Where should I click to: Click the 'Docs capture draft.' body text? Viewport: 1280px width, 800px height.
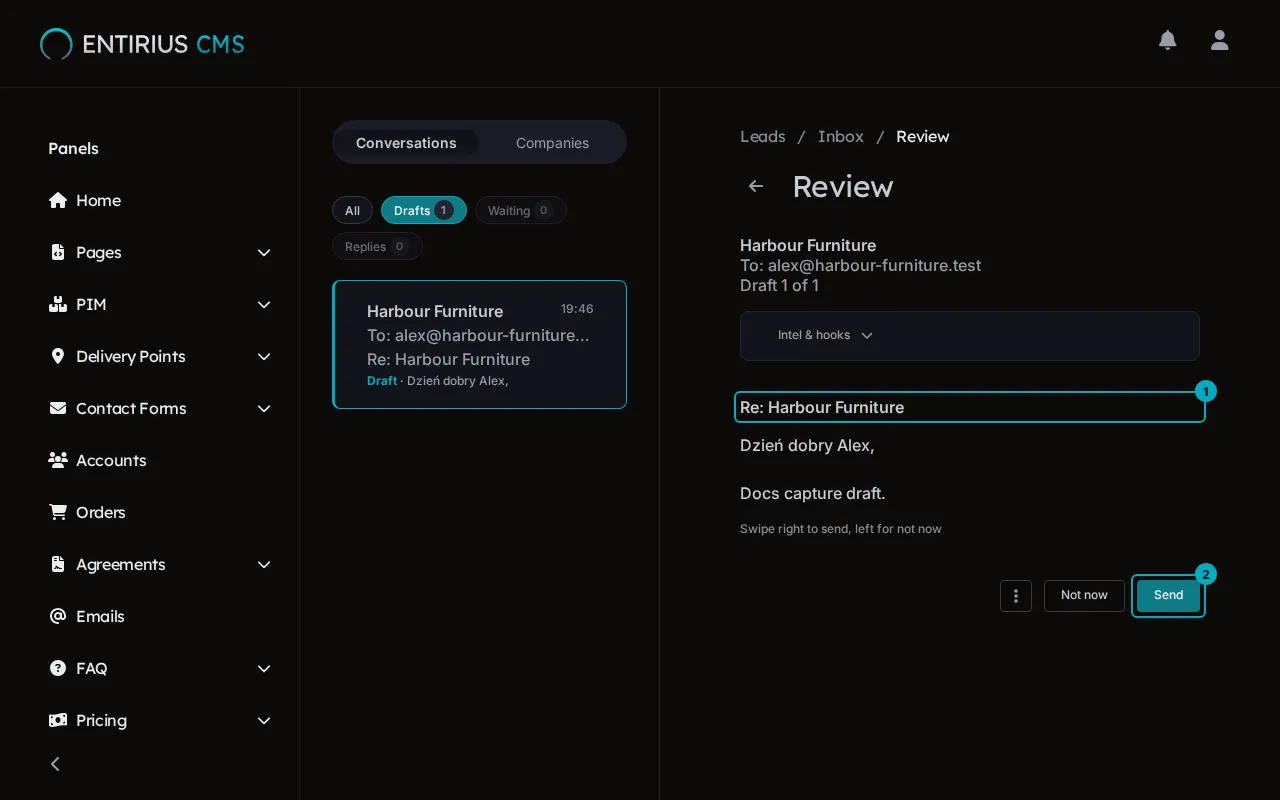pos(813,494)
